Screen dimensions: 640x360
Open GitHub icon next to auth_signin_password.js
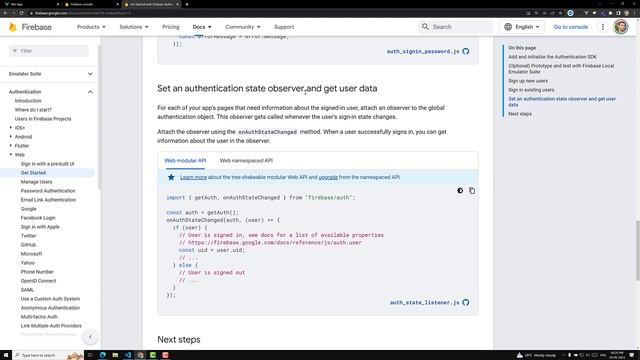(x=466, y=51)
